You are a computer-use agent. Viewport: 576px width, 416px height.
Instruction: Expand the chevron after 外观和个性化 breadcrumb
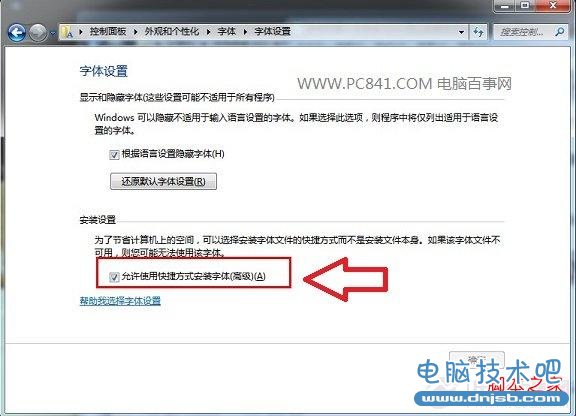pyautogui.click(x=208, y=32)
